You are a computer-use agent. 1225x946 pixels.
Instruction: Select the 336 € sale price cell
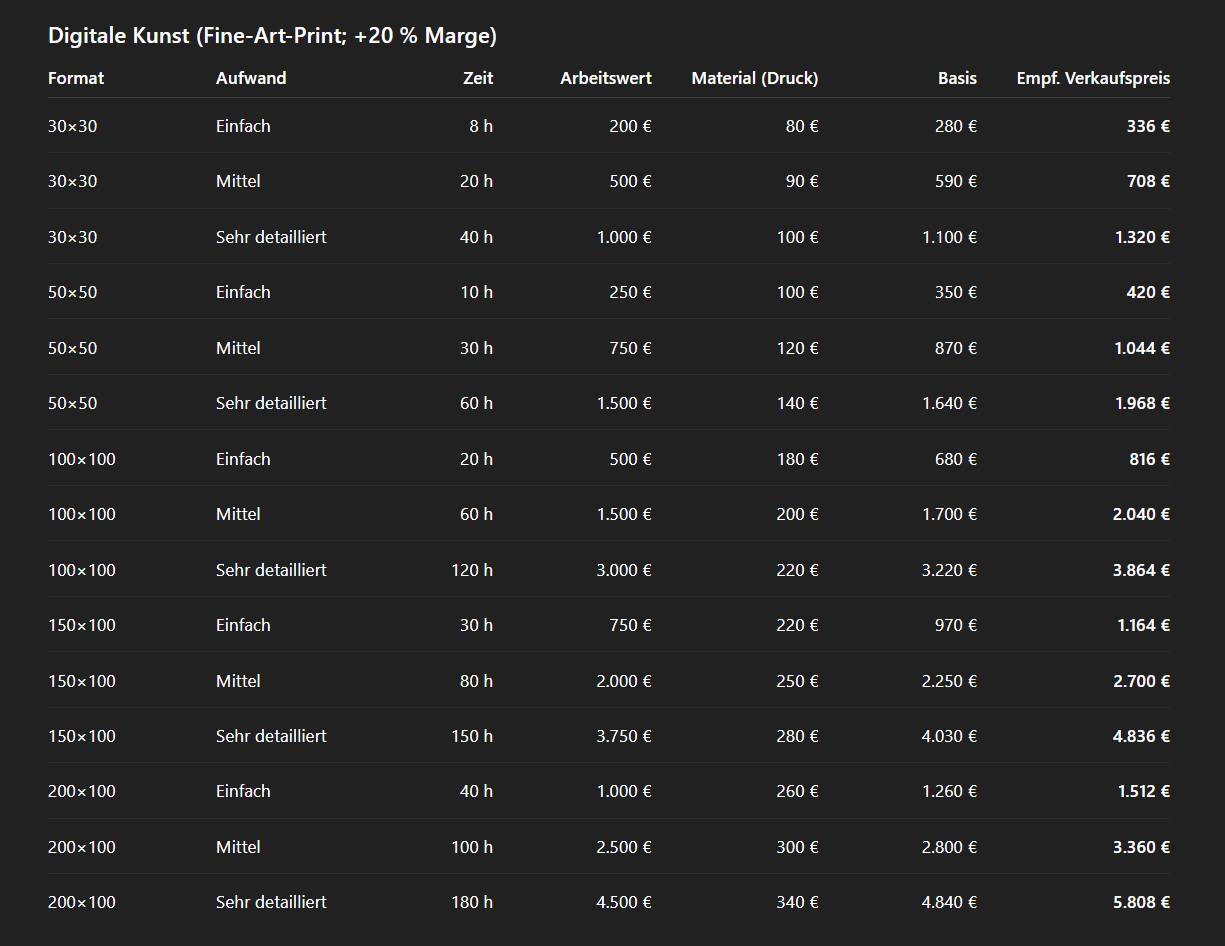1148,126
